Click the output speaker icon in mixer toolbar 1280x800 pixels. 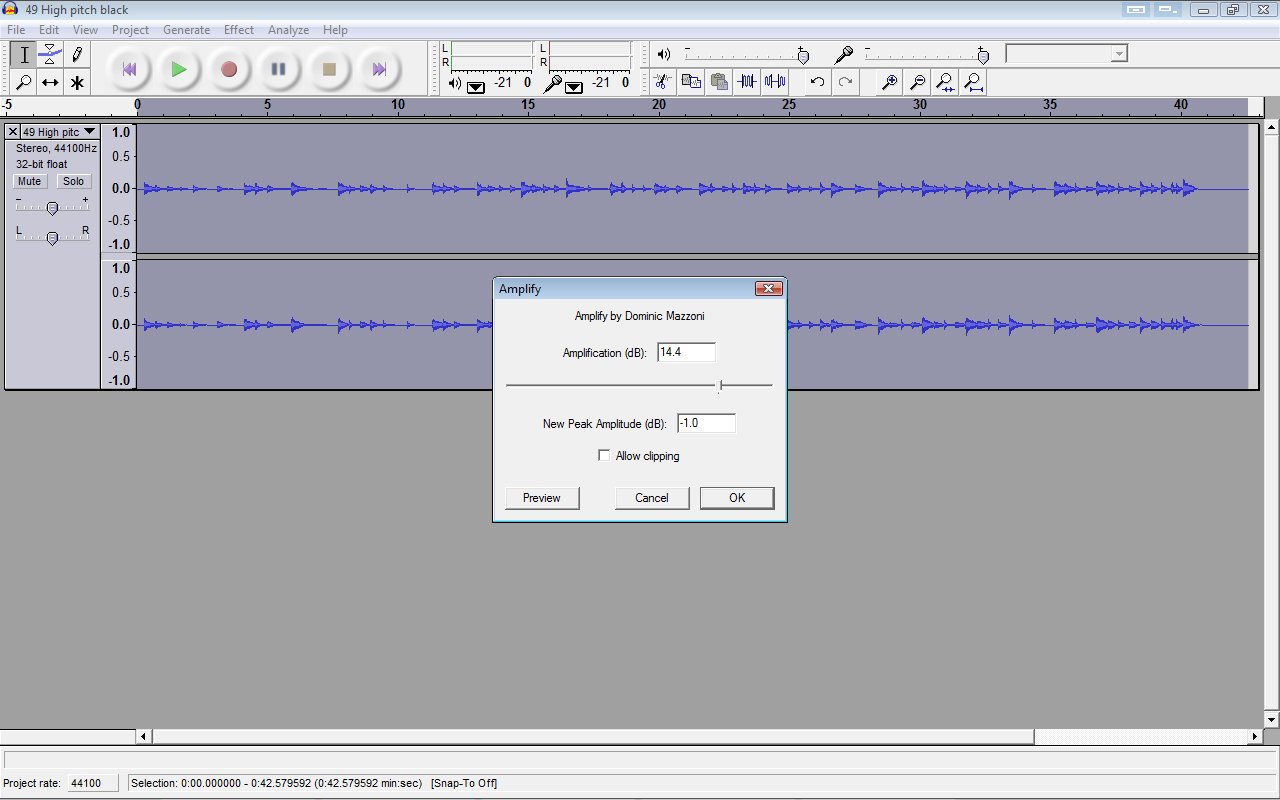[663, 54]
